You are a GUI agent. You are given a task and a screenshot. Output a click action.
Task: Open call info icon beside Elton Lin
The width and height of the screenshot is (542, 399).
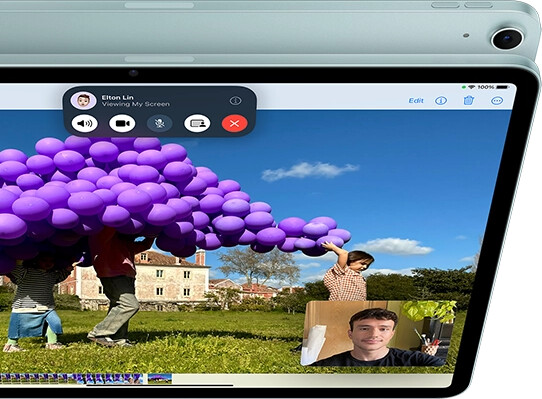point(235,101)
